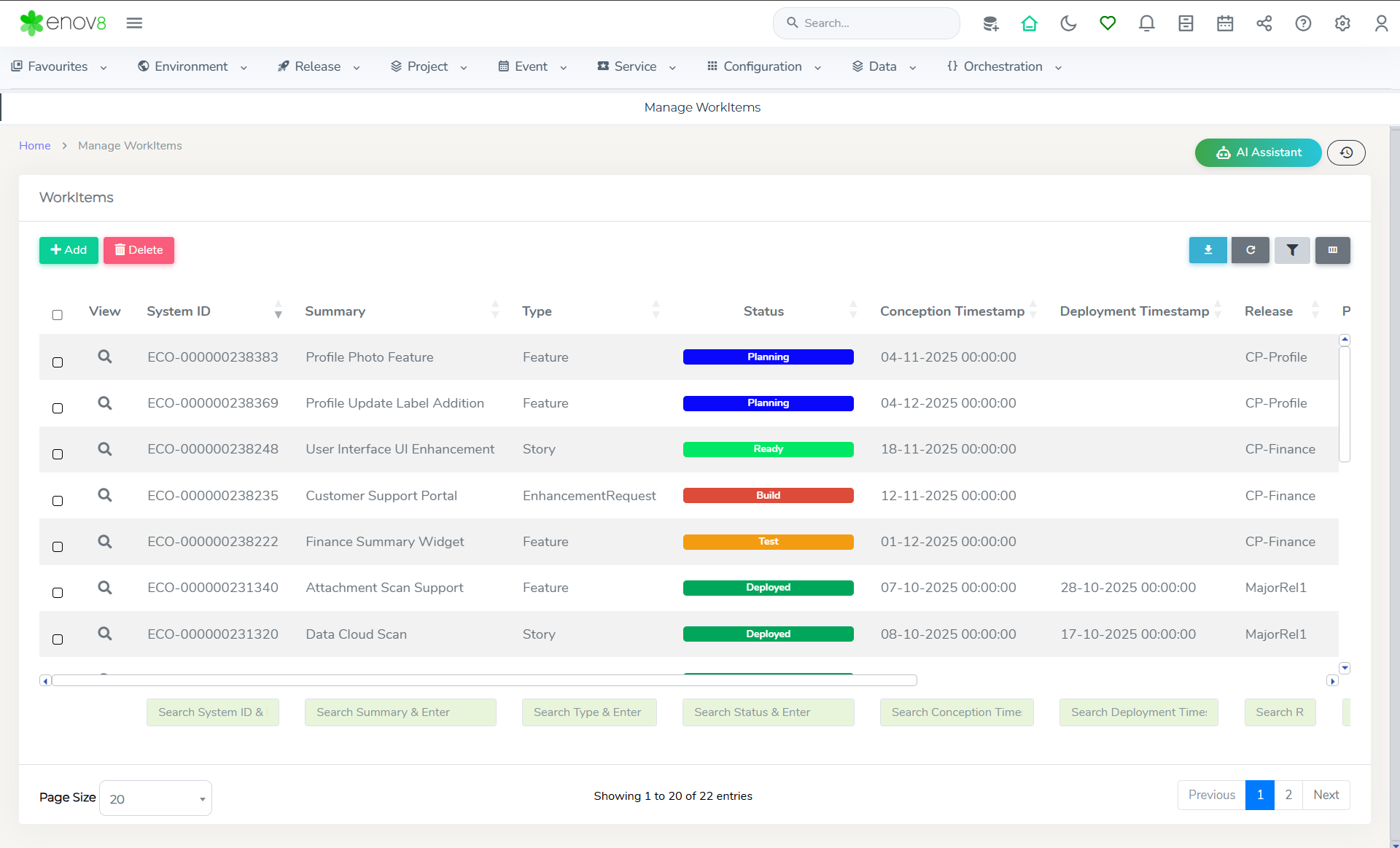View details of Profile Photo Feature
Screen dimensions: 1400x848
105,357
